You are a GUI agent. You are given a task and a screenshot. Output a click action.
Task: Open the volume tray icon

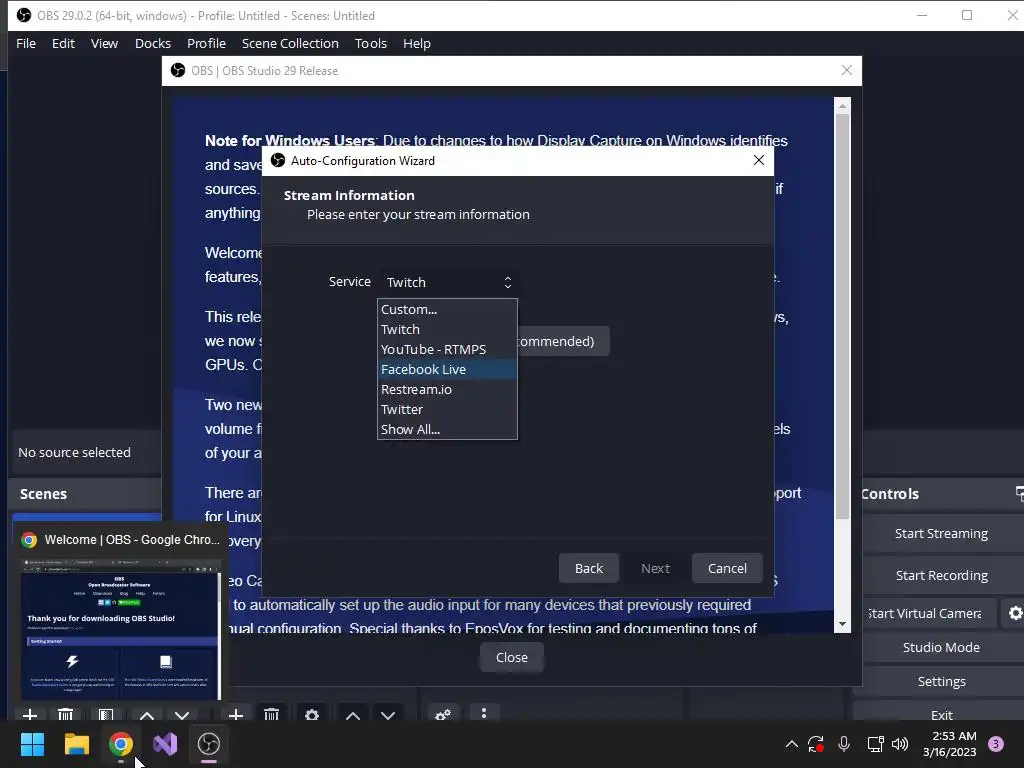(x=900, y=744)
